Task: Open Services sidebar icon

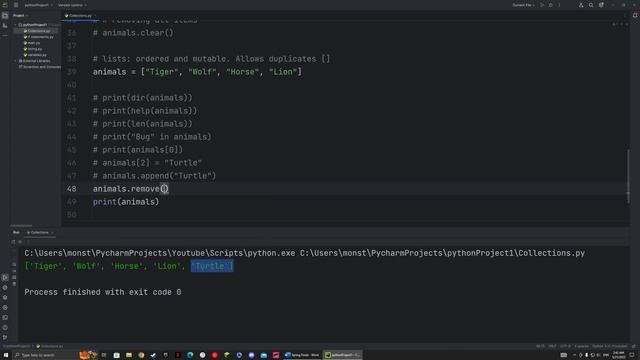Action: 5,307
